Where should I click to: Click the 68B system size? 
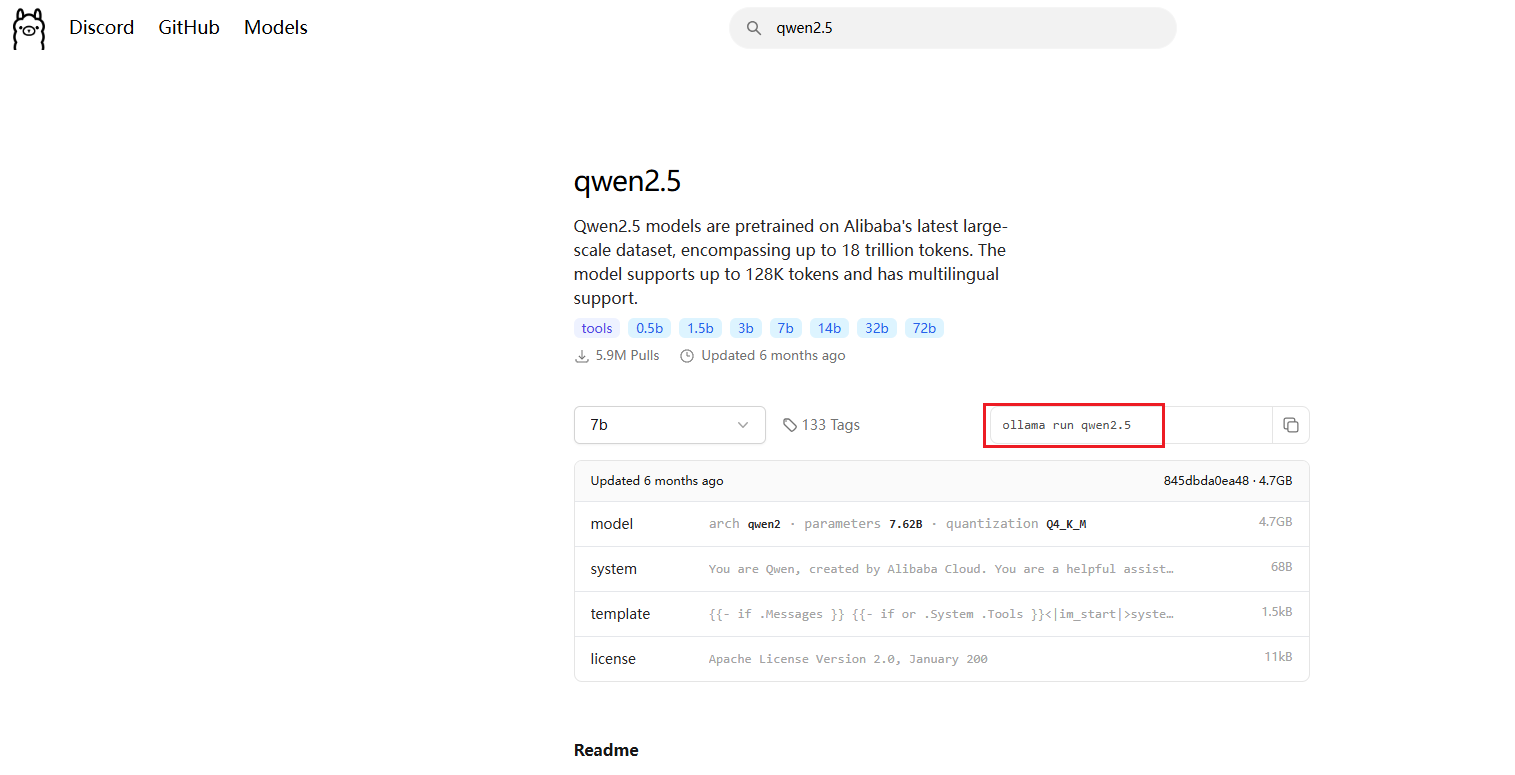point(1281,566)
